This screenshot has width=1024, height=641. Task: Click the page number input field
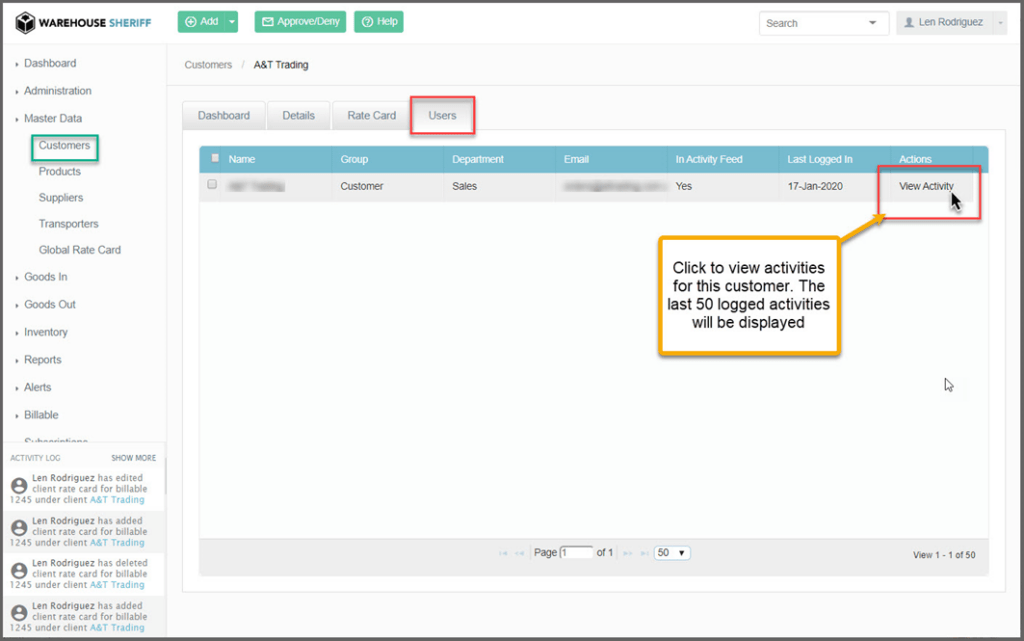pyautogui.click(x=577, y=553)
